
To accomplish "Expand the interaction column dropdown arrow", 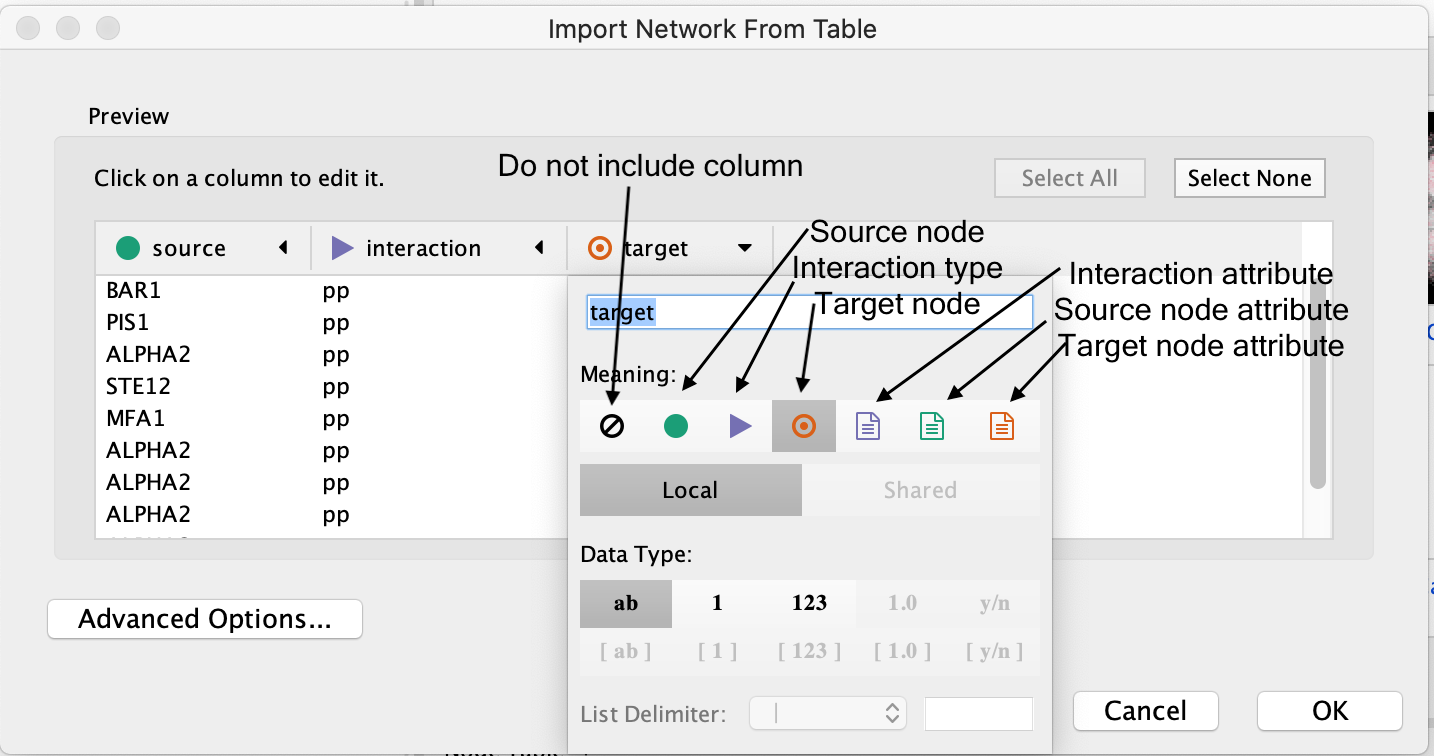I will 539,248.
